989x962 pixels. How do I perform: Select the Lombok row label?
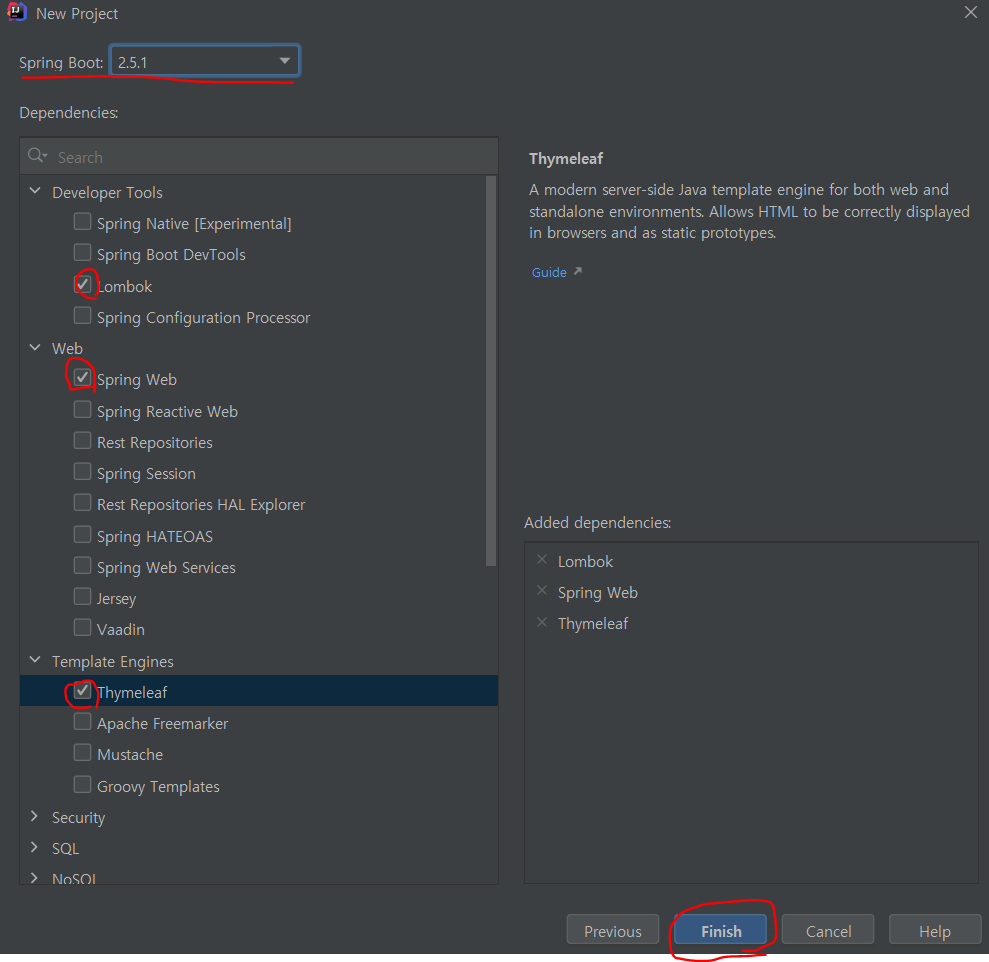coord(124,286)
